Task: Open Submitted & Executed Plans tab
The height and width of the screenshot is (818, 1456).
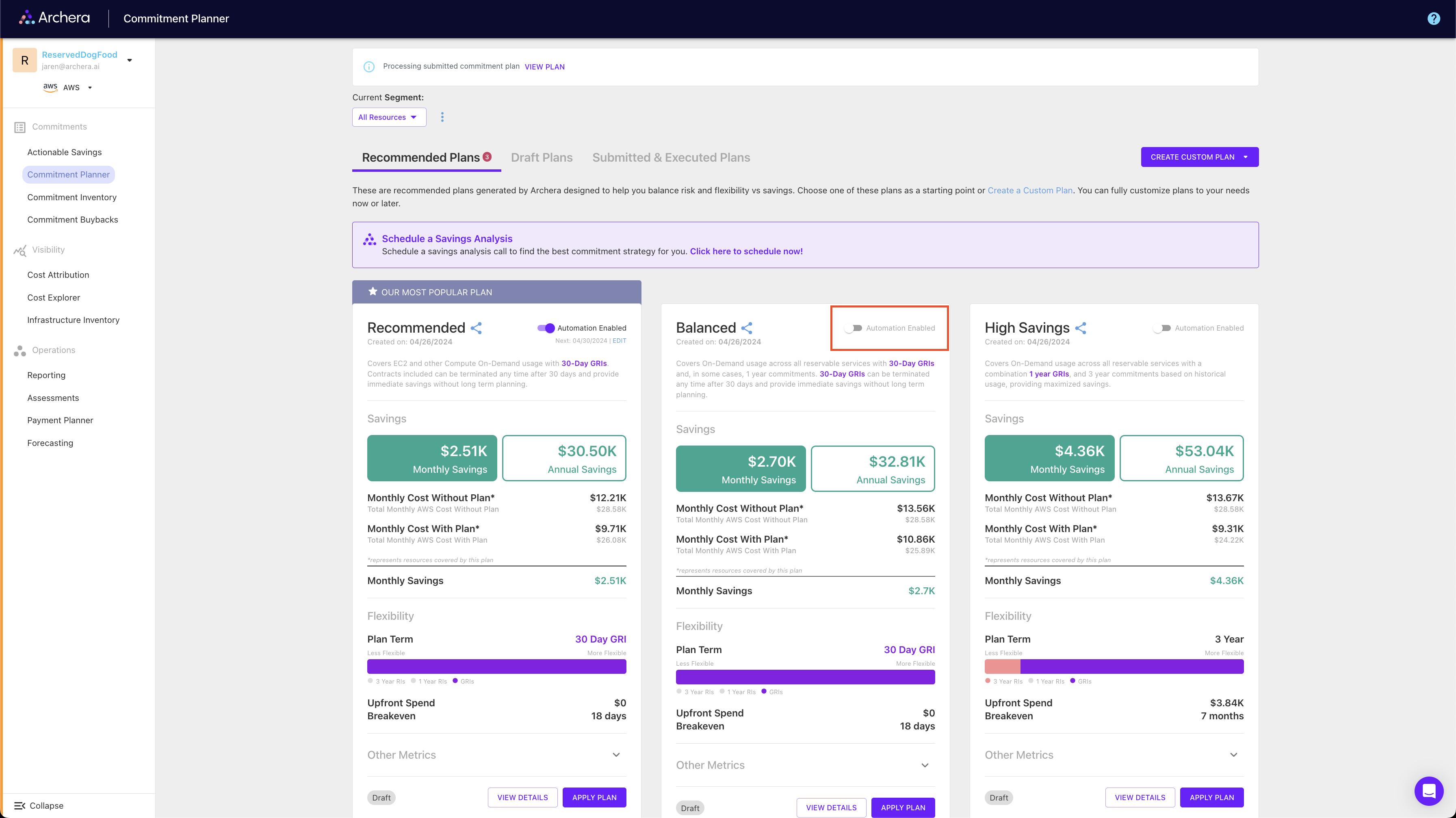Action: click(x=671, y=158)
